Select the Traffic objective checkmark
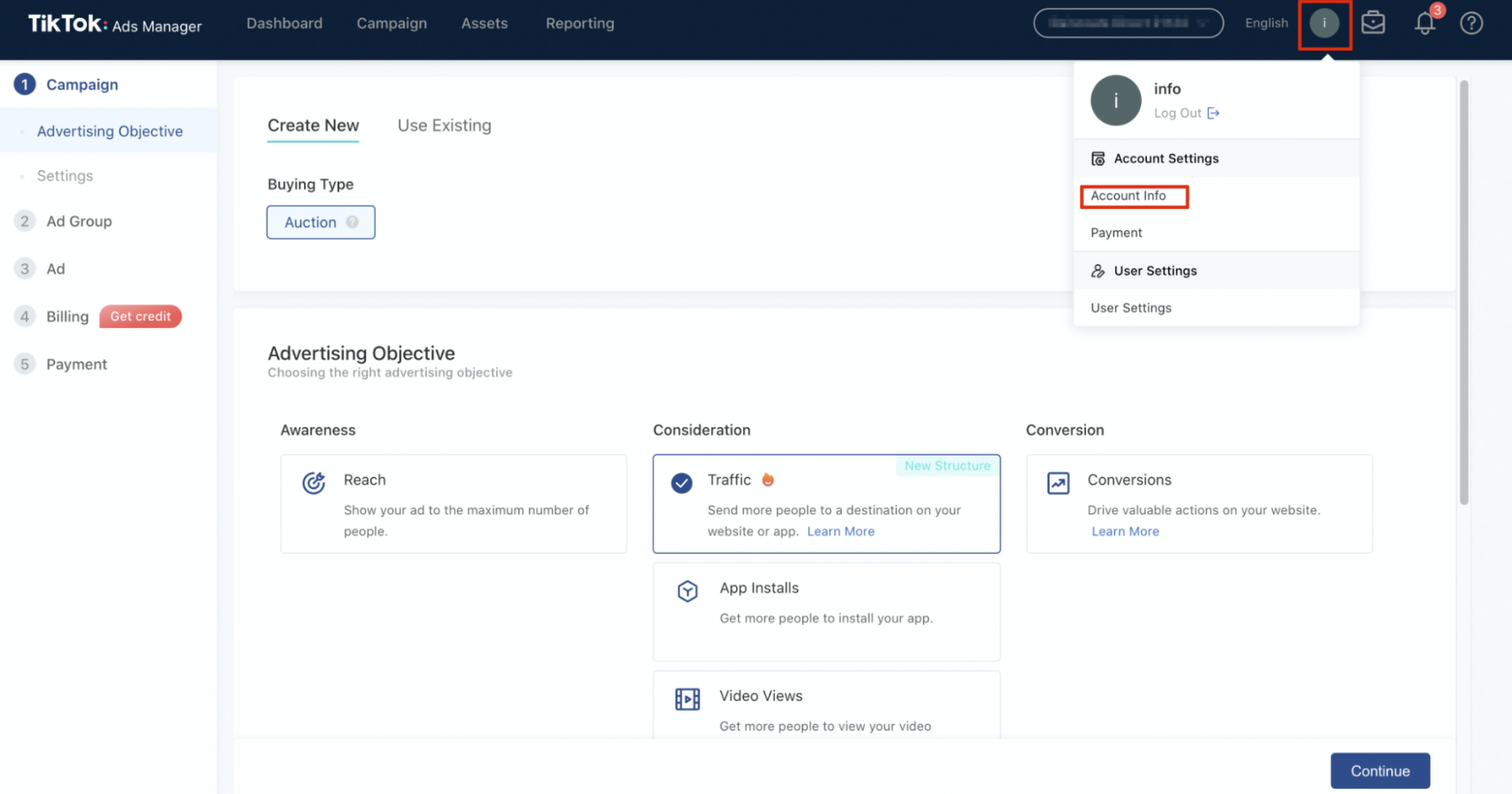The height and width of the screenshot is (794, 1512). (681, 483)
